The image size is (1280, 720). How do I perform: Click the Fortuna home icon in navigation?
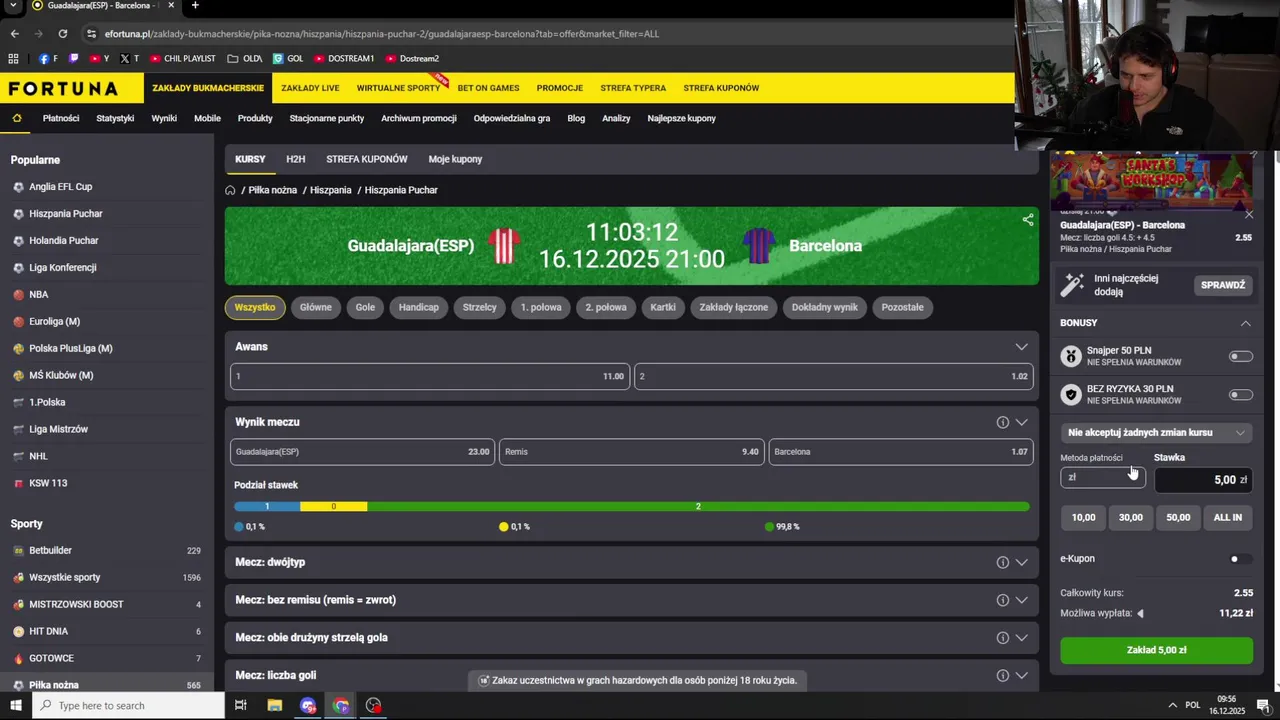click(17, 118)
